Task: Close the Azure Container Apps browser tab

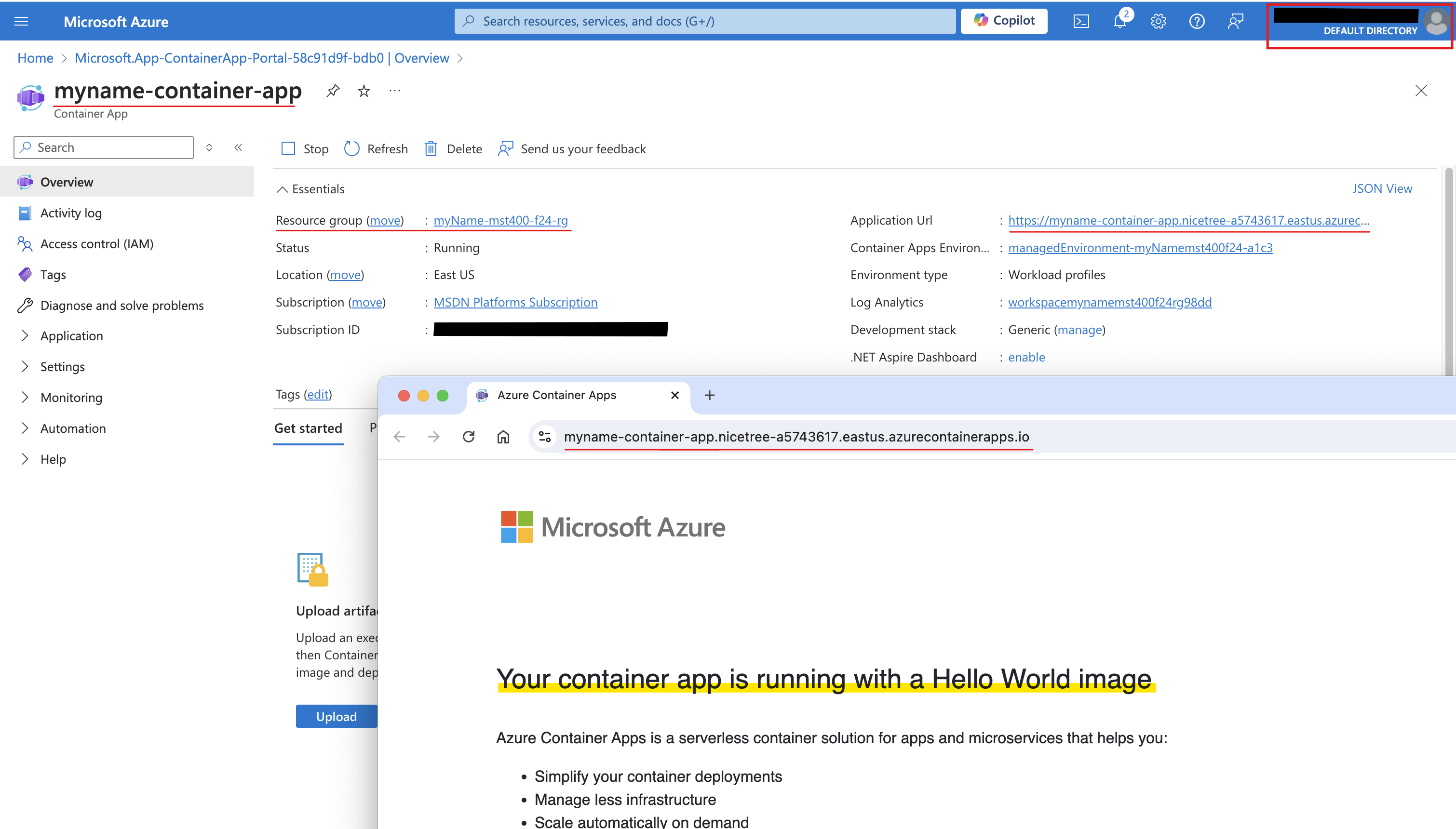Action: 675,395
